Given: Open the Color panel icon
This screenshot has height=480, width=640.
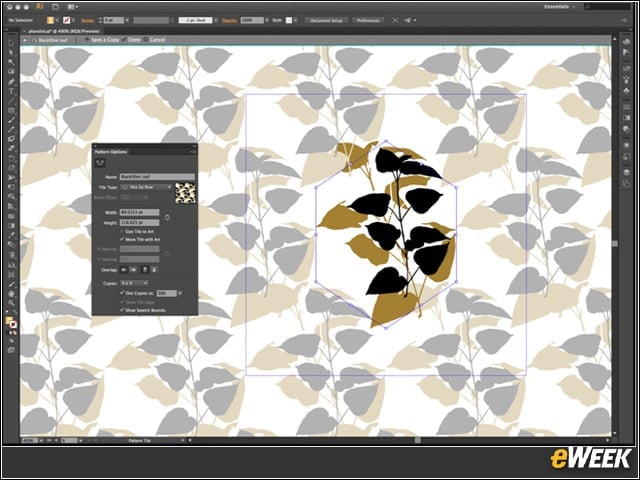Looking at the screenshot, I should 627,42.
